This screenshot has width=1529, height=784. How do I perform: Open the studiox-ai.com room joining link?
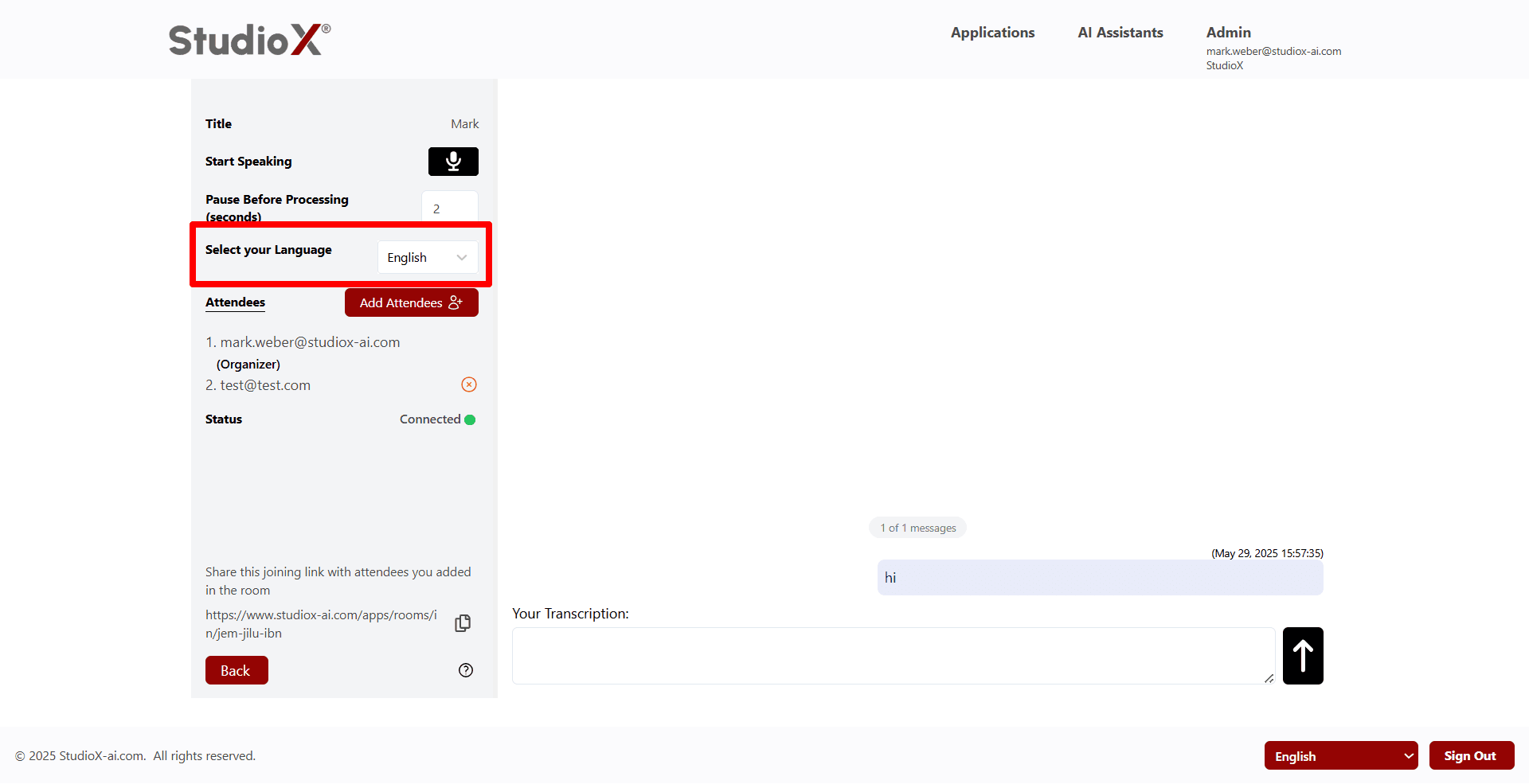pos(320,624)
